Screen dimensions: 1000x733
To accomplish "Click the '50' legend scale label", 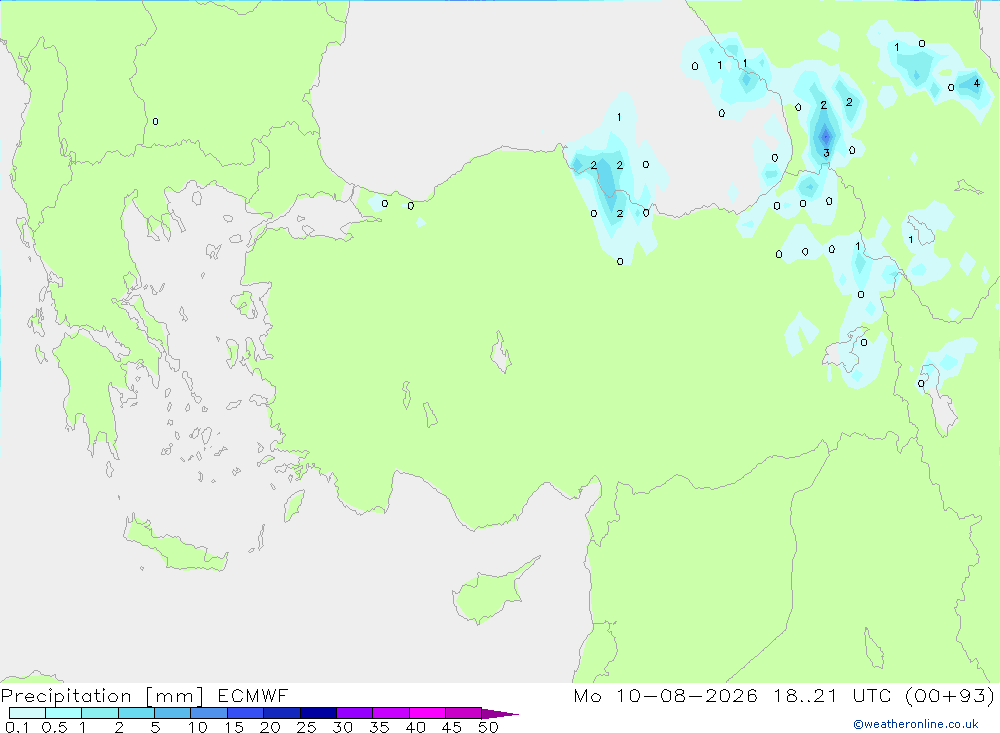I will tap(489, 727).
